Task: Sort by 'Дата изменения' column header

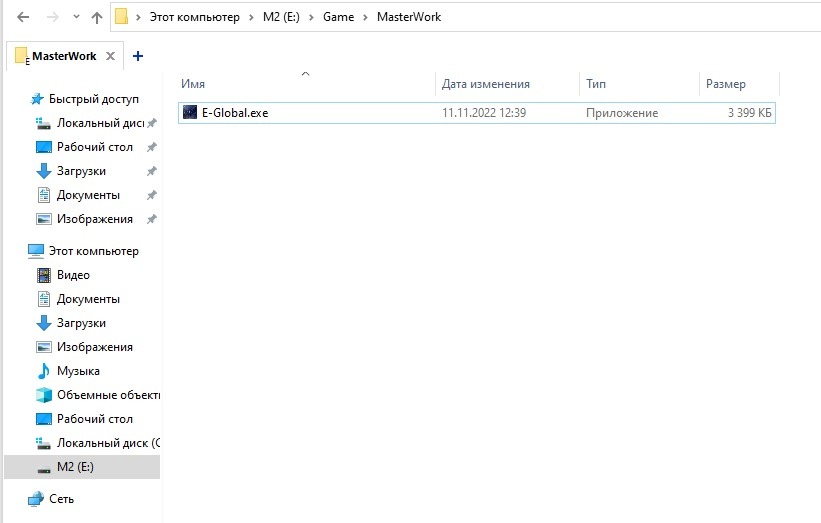Action: tap(485, 84)
